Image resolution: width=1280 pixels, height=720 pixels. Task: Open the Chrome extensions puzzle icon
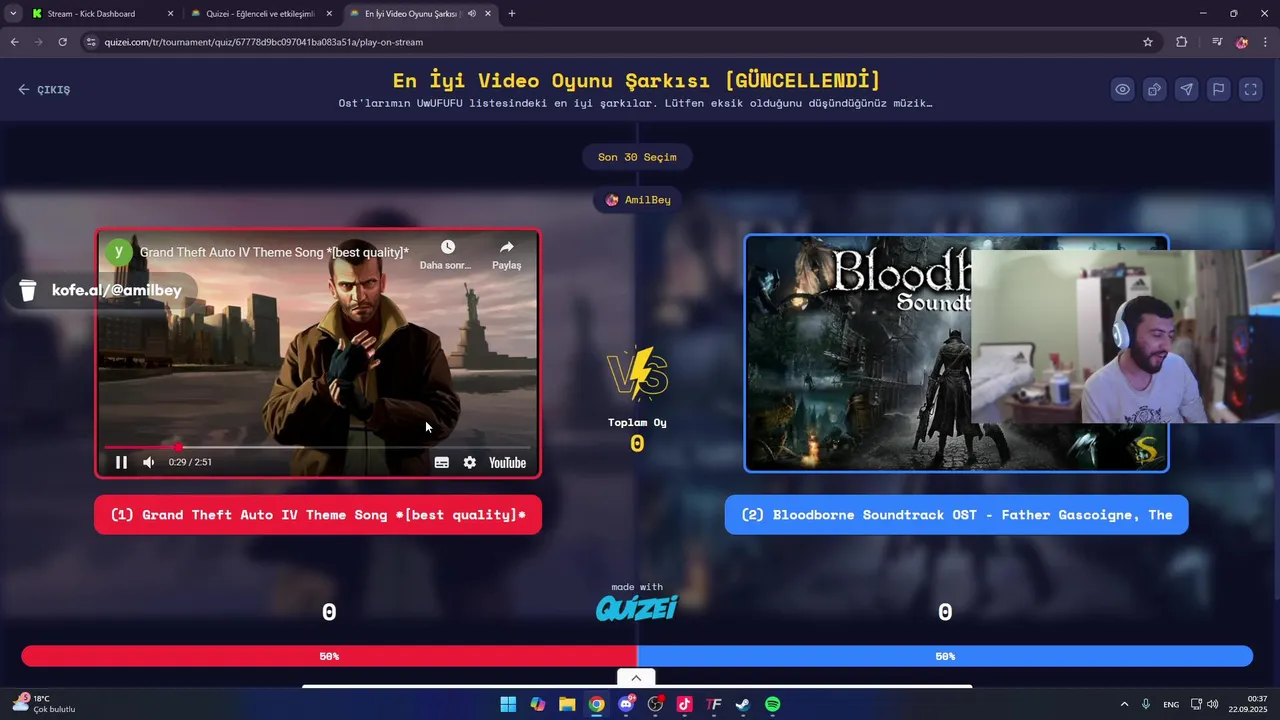[1182, 42]
